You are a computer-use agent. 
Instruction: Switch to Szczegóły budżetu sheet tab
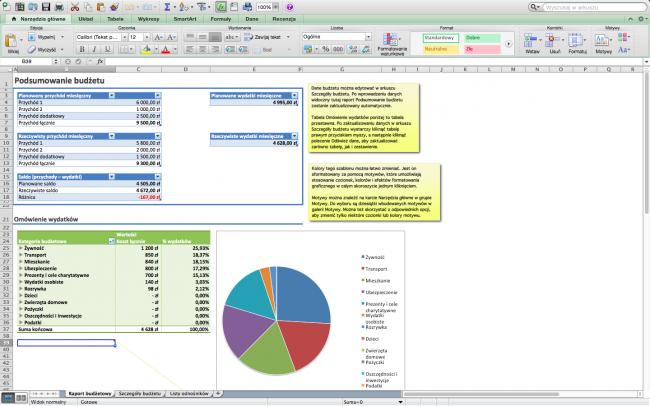tap(140, 393)
